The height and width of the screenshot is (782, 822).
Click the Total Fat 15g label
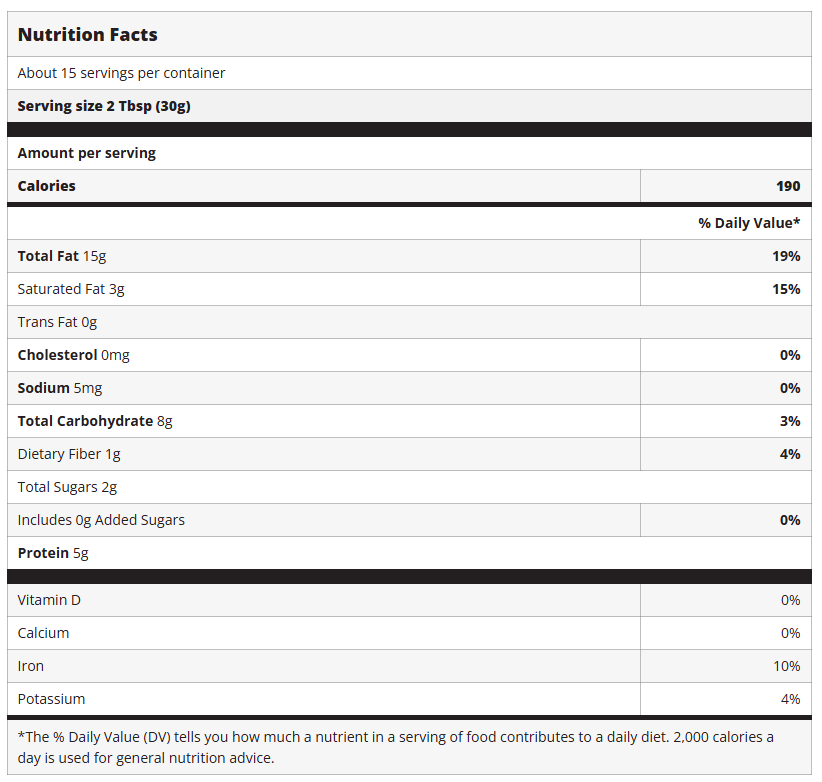(62, 256)
